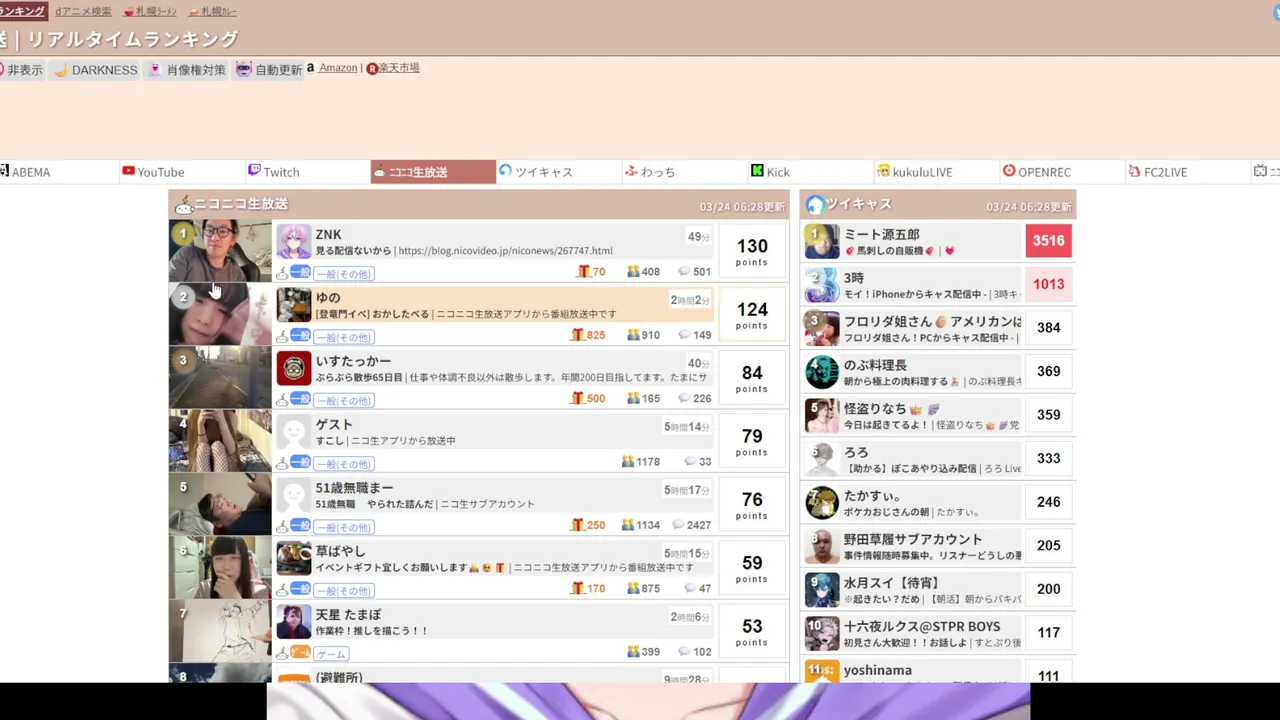This screenshot has width=1280, height=720.
Task: Open 水月スイ's avatar on ツイキャス
Action: point(822,589)
